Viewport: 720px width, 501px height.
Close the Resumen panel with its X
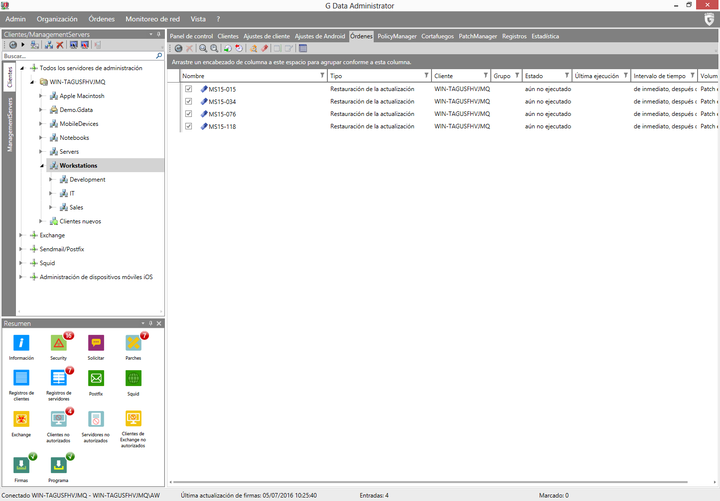pos(159,323)
